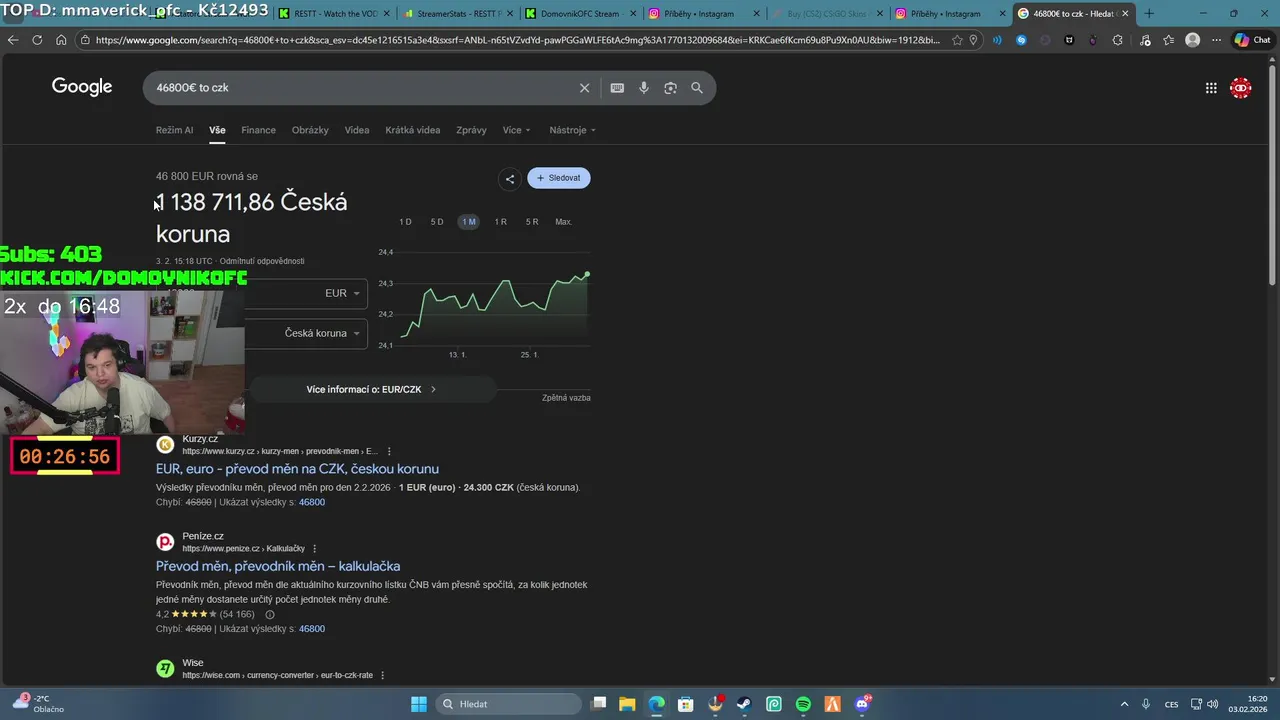This screenshot has height=720, width=1280.
Task: Click the Odmítnutí odpovědnosti disclaimer link
Action: (262, 261)
